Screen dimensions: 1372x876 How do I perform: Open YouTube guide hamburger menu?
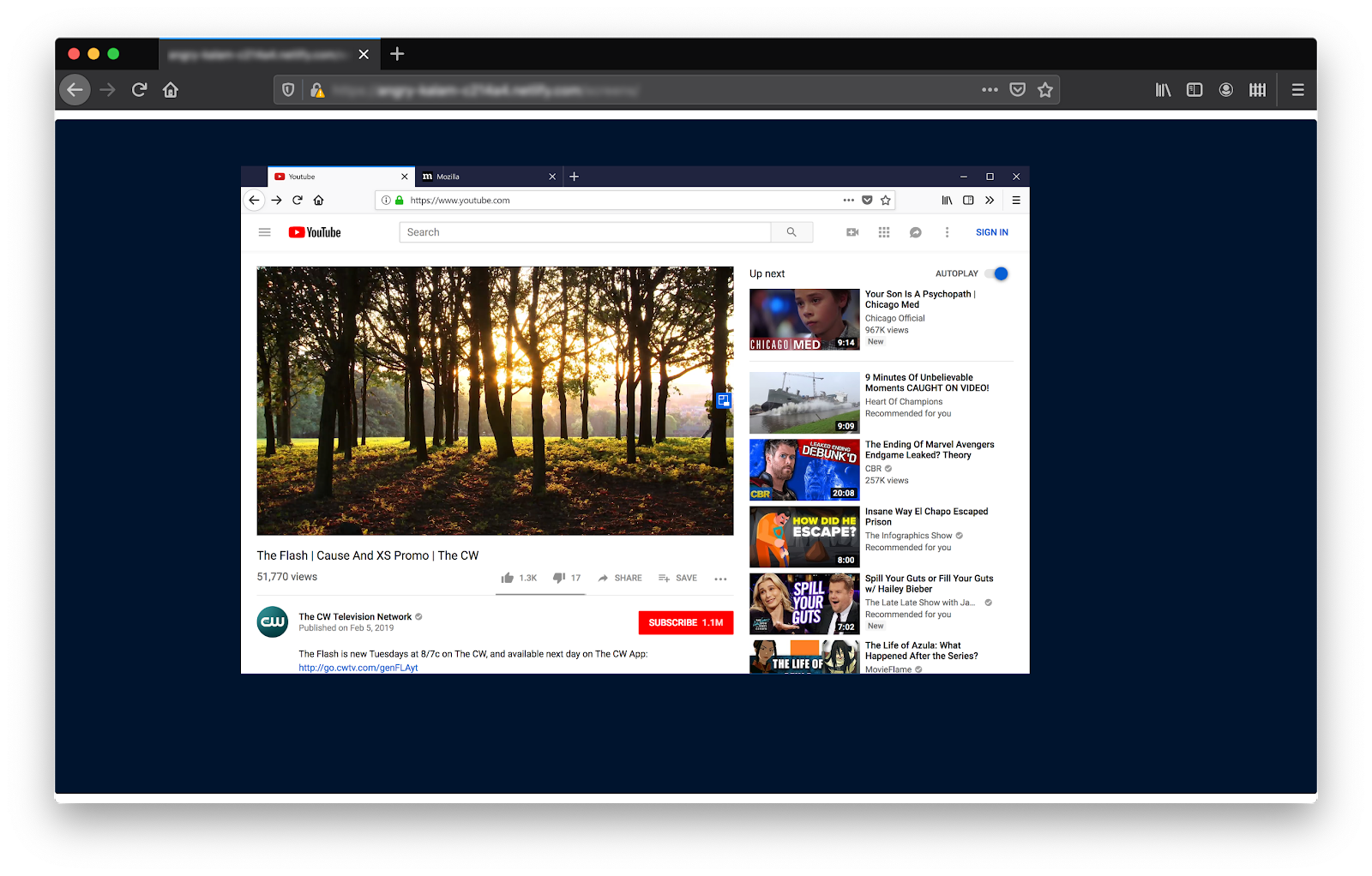[x=265, y=232]
